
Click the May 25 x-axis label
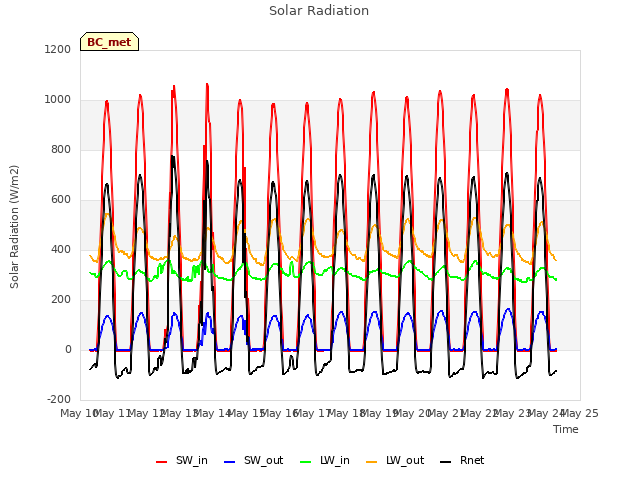tap(580, 413)
